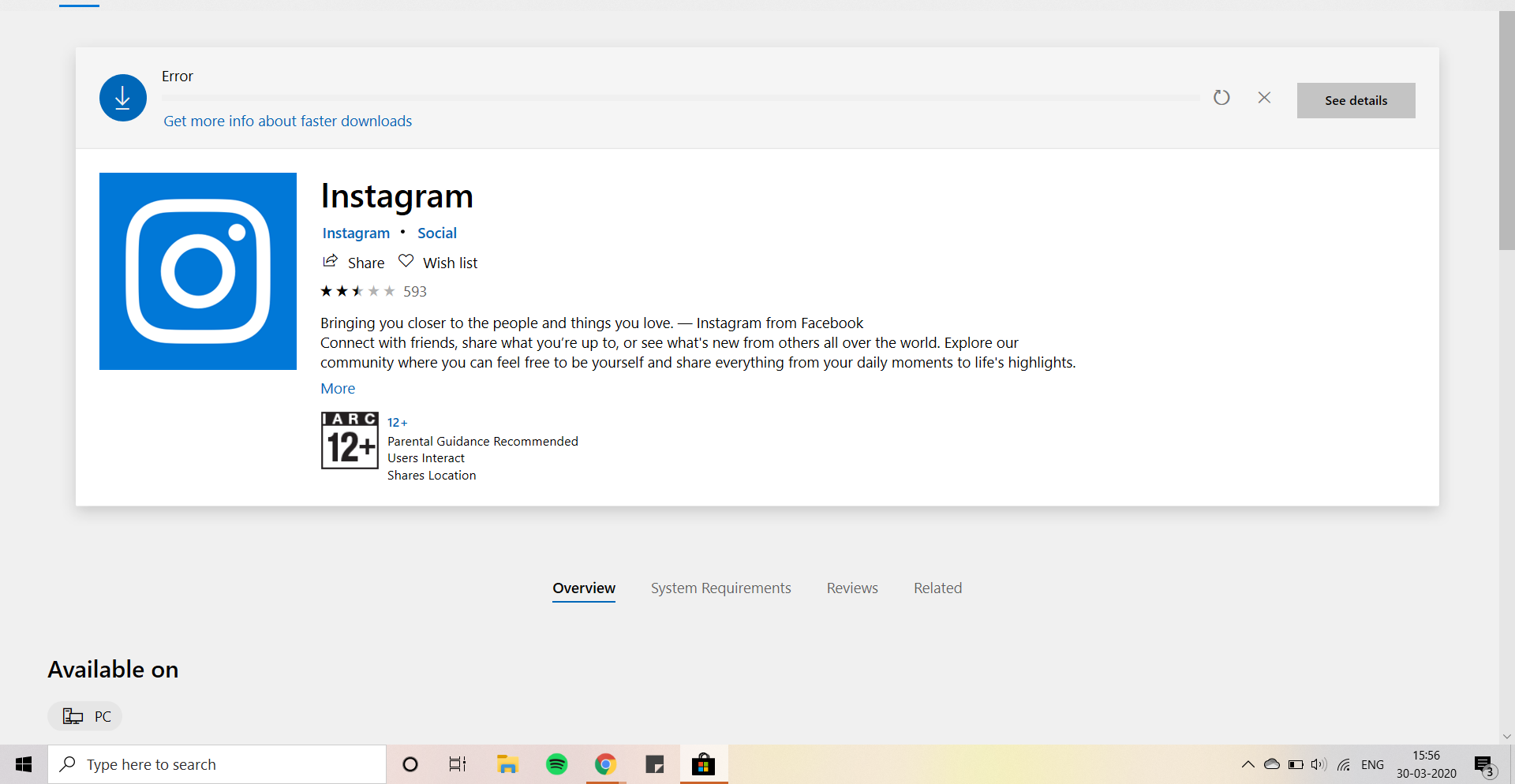Expand the description with More

(x=338, y=388)
